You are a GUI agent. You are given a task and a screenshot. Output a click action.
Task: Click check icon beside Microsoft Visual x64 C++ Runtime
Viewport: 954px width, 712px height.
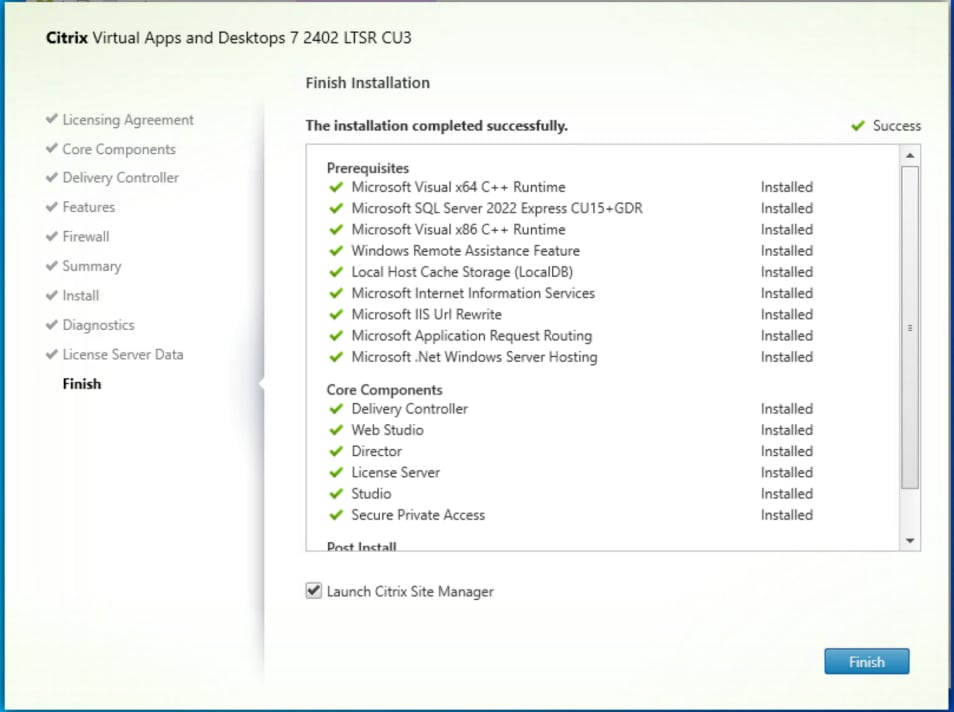(336, 187)
